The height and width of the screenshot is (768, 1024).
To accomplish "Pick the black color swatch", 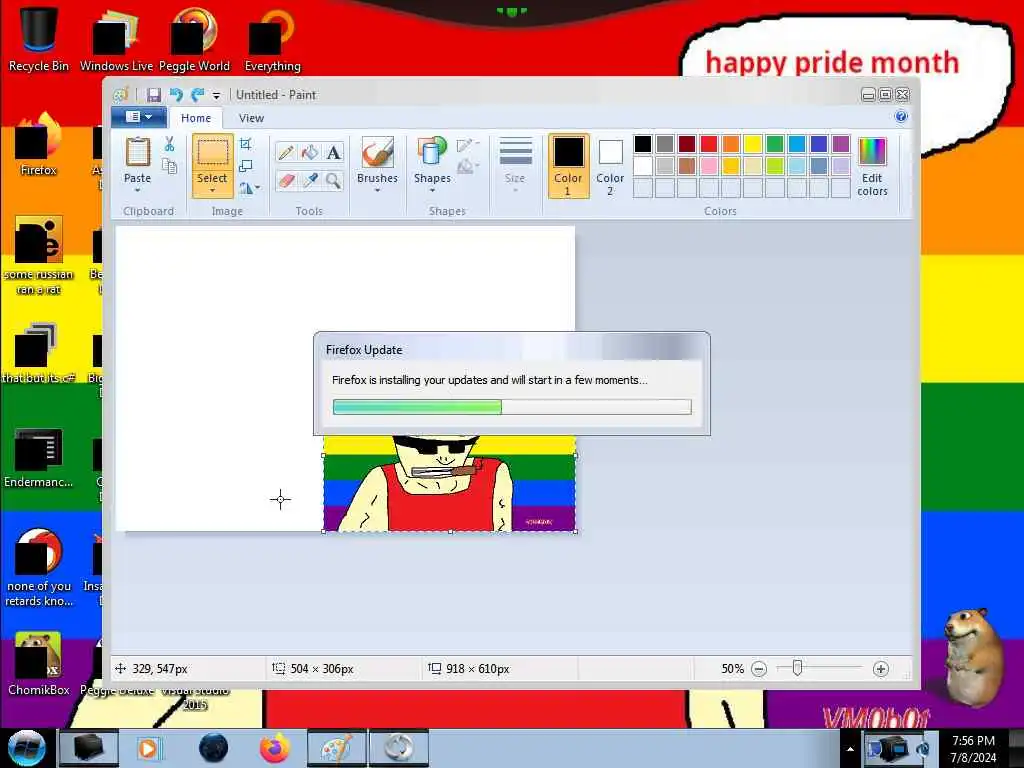I will [x=643, y=144].
